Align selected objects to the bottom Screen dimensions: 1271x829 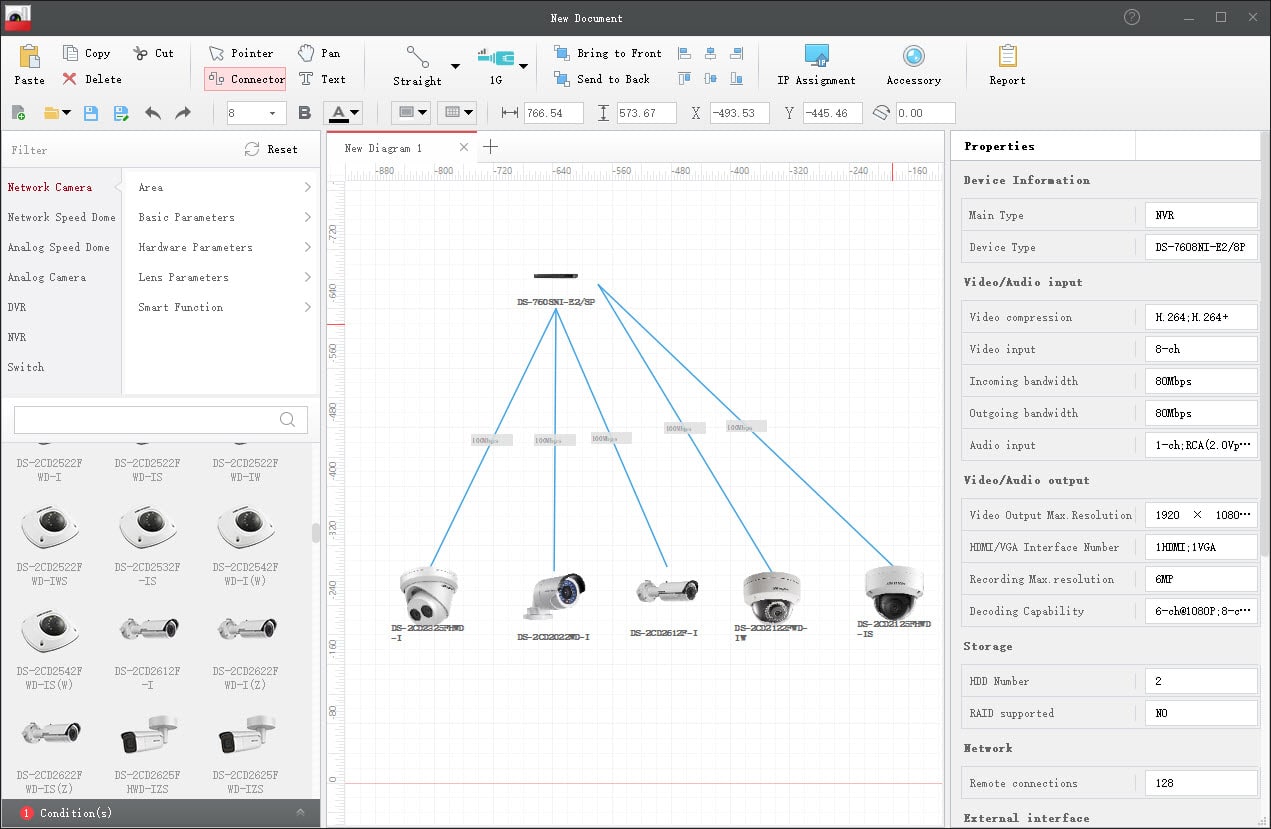[x=737, y=78]
